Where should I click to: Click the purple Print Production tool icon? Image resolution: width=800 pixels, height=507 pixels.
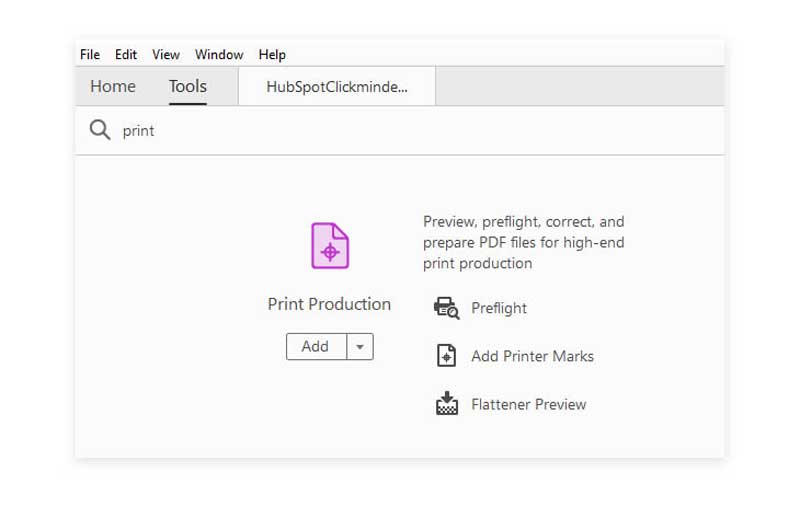330,246
